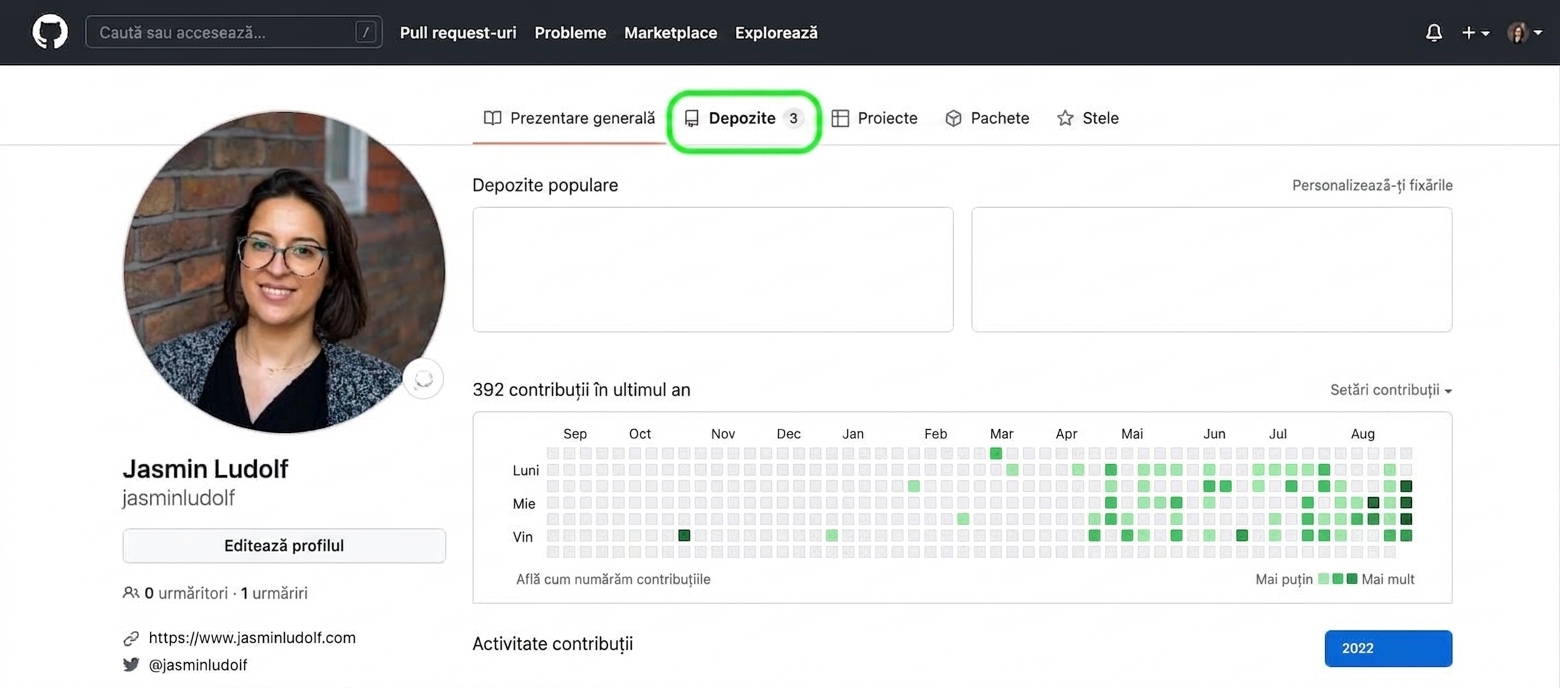Screen dimensions: 1560x688
Task: Click the first pinned repository card
Action: pos(713,269)
